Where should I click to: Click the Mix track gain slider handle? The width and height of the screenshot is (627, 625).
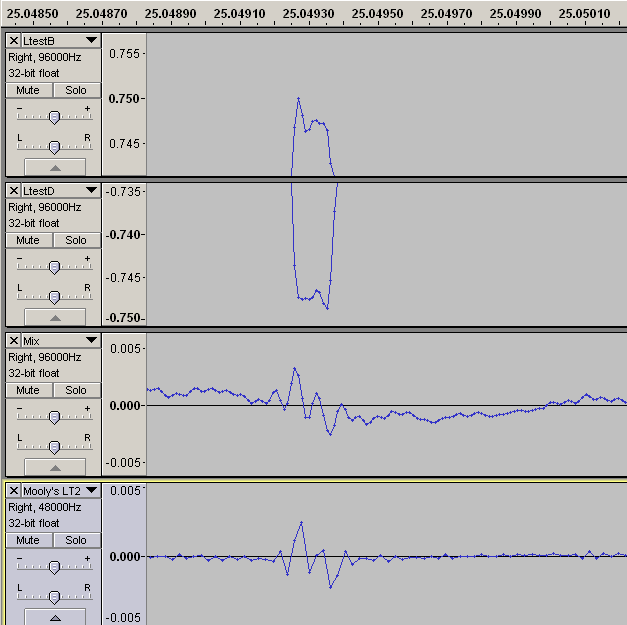pyautogui.click(x=54, y=417)
